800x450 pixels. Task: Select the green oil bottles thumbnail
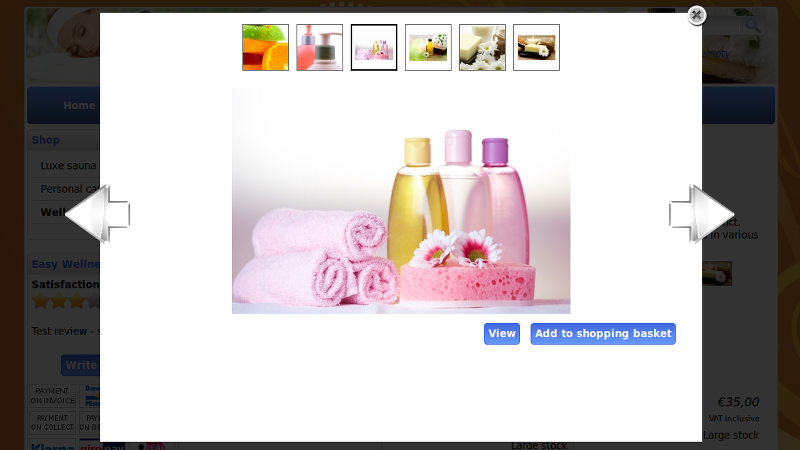pyautogui.click(x=428, y=48)
